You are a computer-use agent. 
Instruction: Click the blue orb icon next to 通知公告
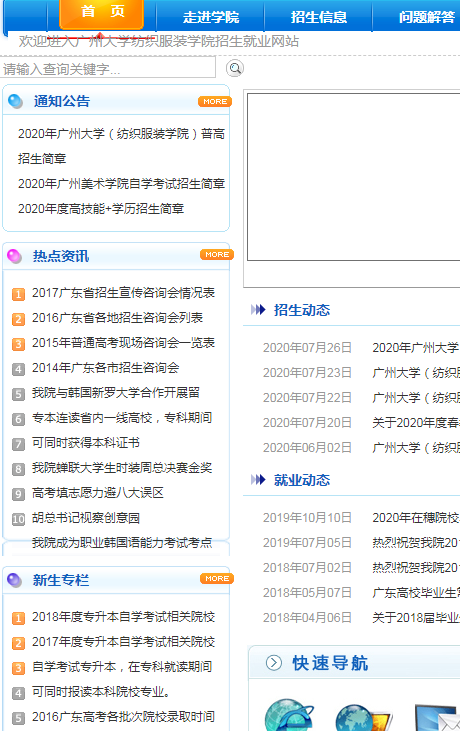pos(15,101)
